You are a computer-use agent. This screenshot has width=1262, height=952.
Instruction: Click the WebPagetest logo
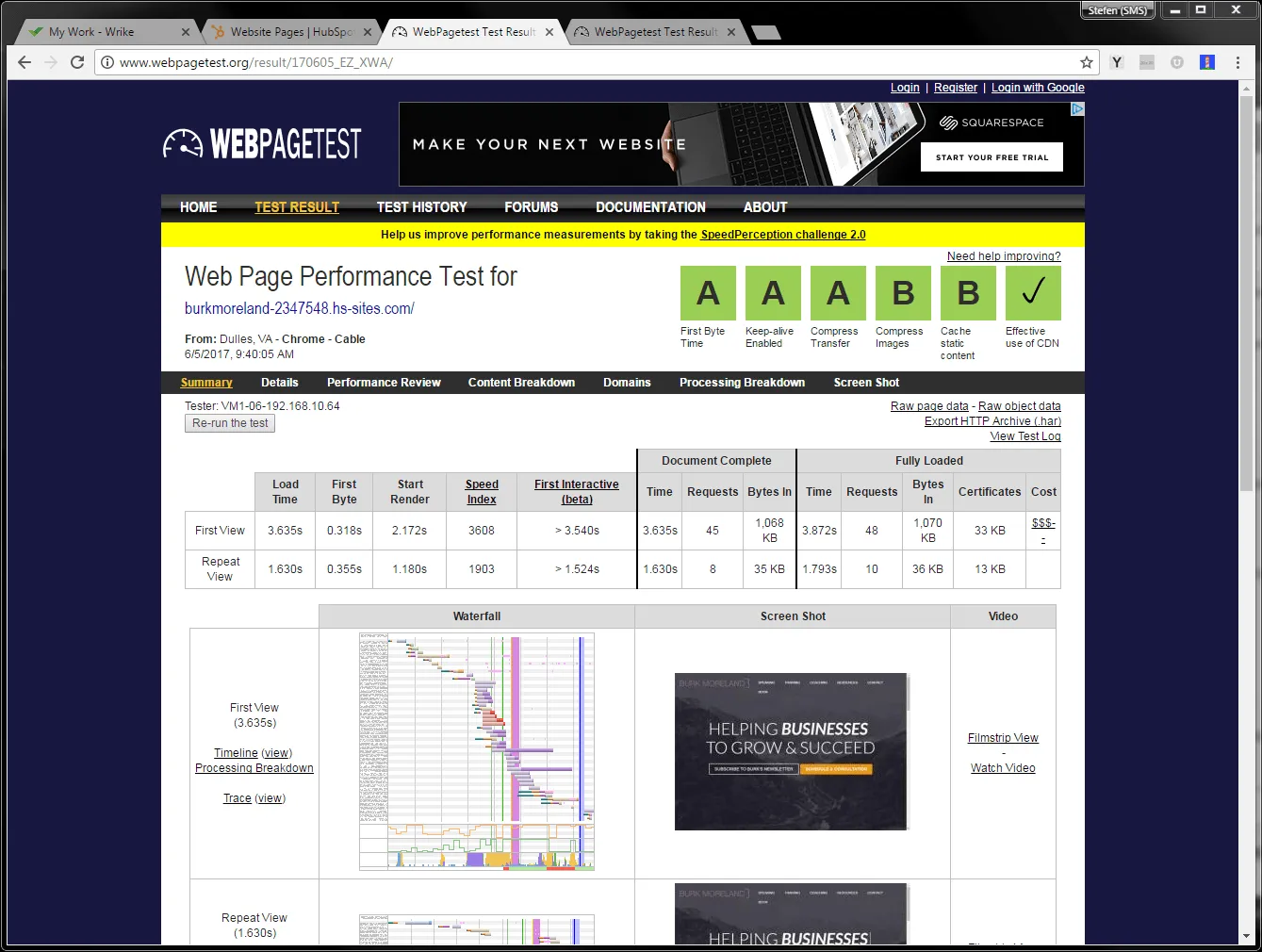[x=262, y=144]
